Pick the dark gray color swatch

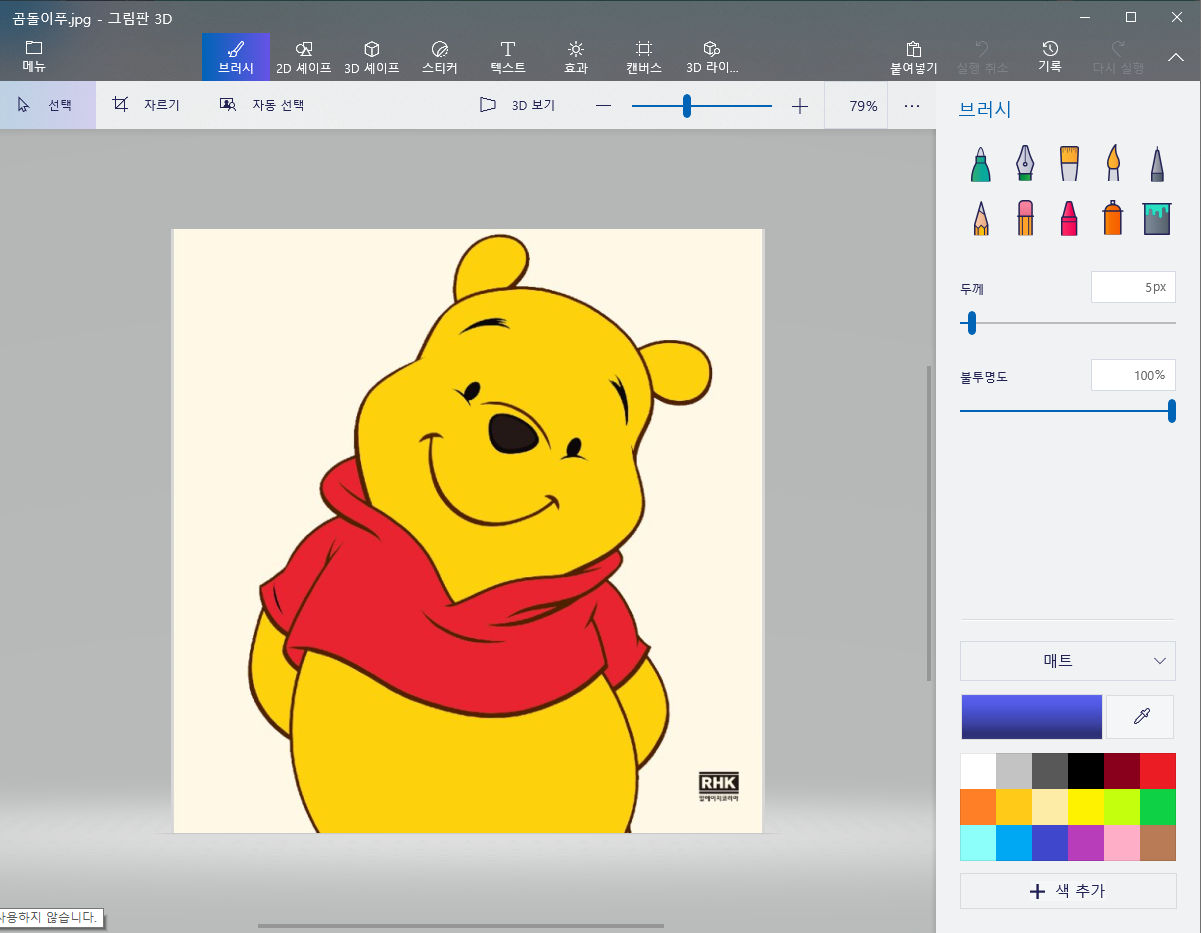tap(1050, 772)
